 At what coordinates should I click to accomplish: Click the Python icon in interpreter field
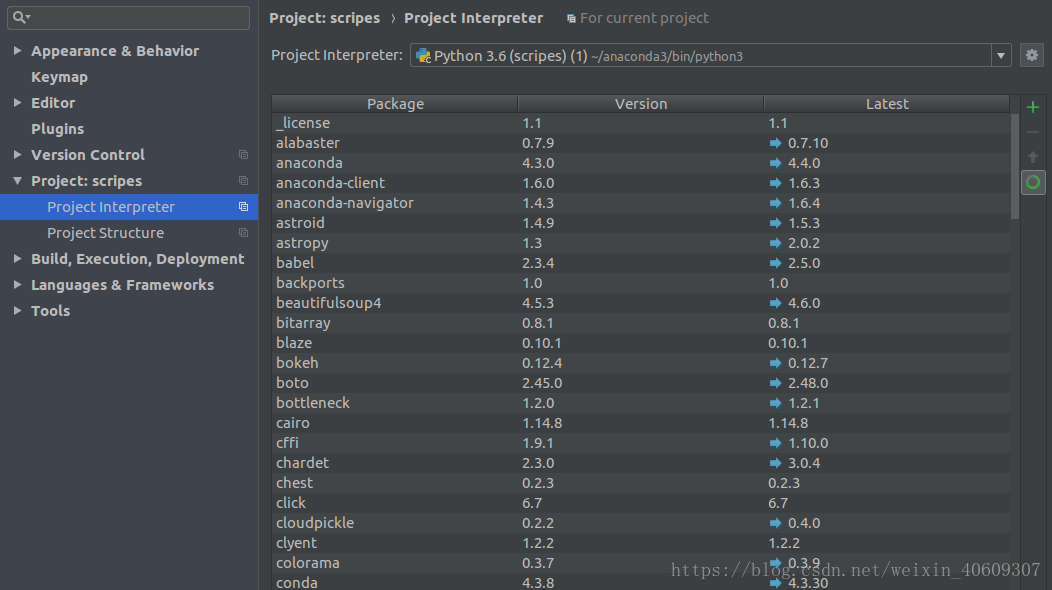423,56
